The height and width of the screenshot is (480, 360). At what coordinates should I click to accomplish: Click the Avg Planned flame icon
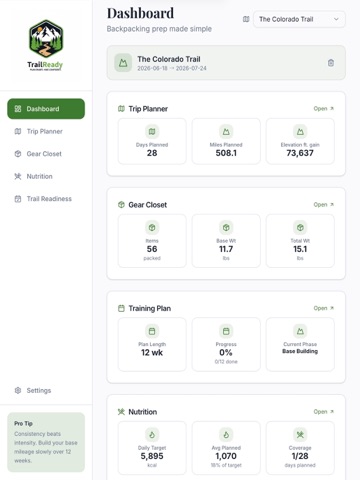226,435
